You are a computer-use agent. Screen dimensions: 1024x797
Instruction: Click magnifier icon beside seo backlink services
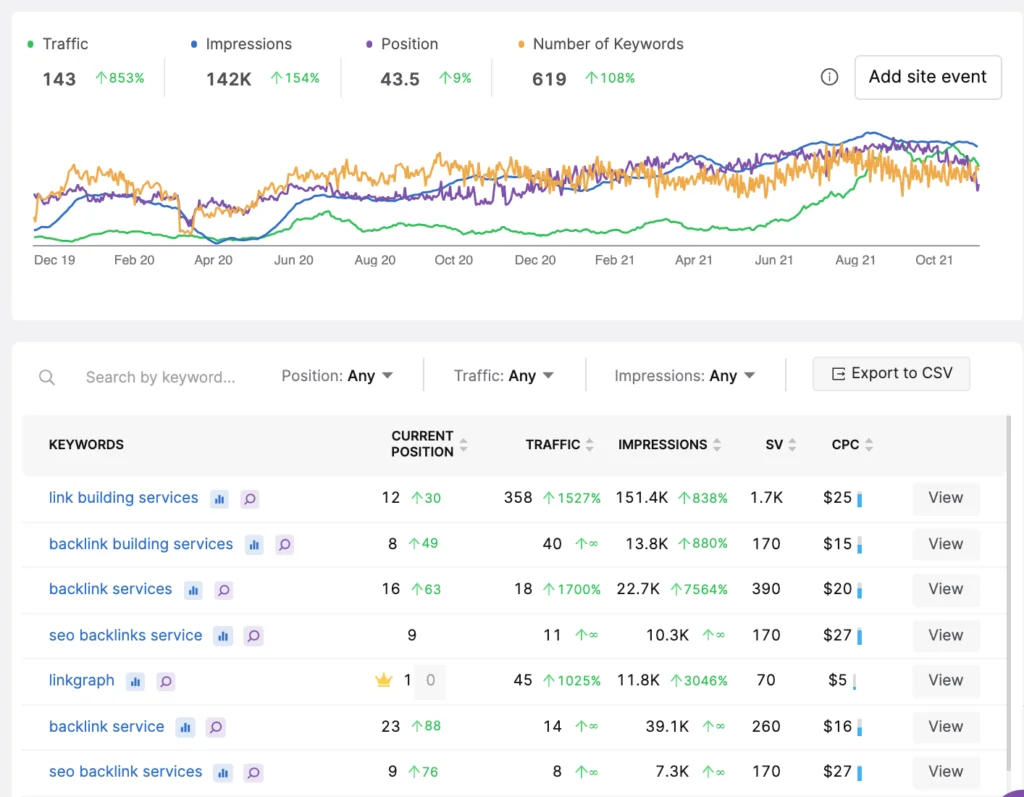pos(253,773)
